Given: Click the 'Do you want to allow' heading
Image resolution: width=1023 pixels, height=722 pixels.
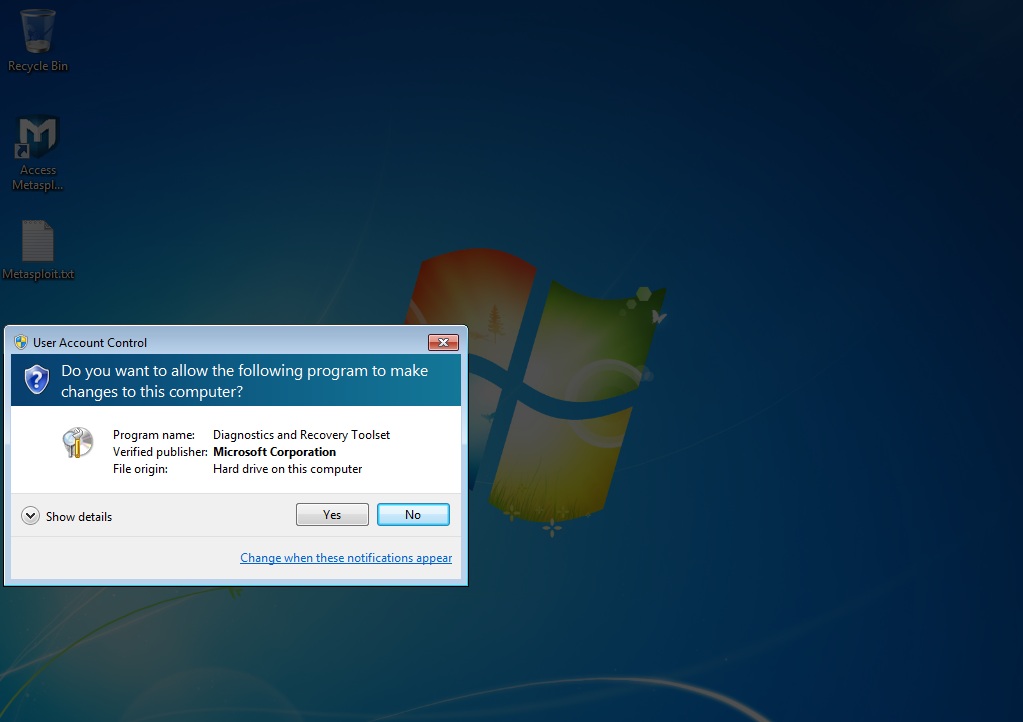Looking at the screenshot, I should [245, 381].
